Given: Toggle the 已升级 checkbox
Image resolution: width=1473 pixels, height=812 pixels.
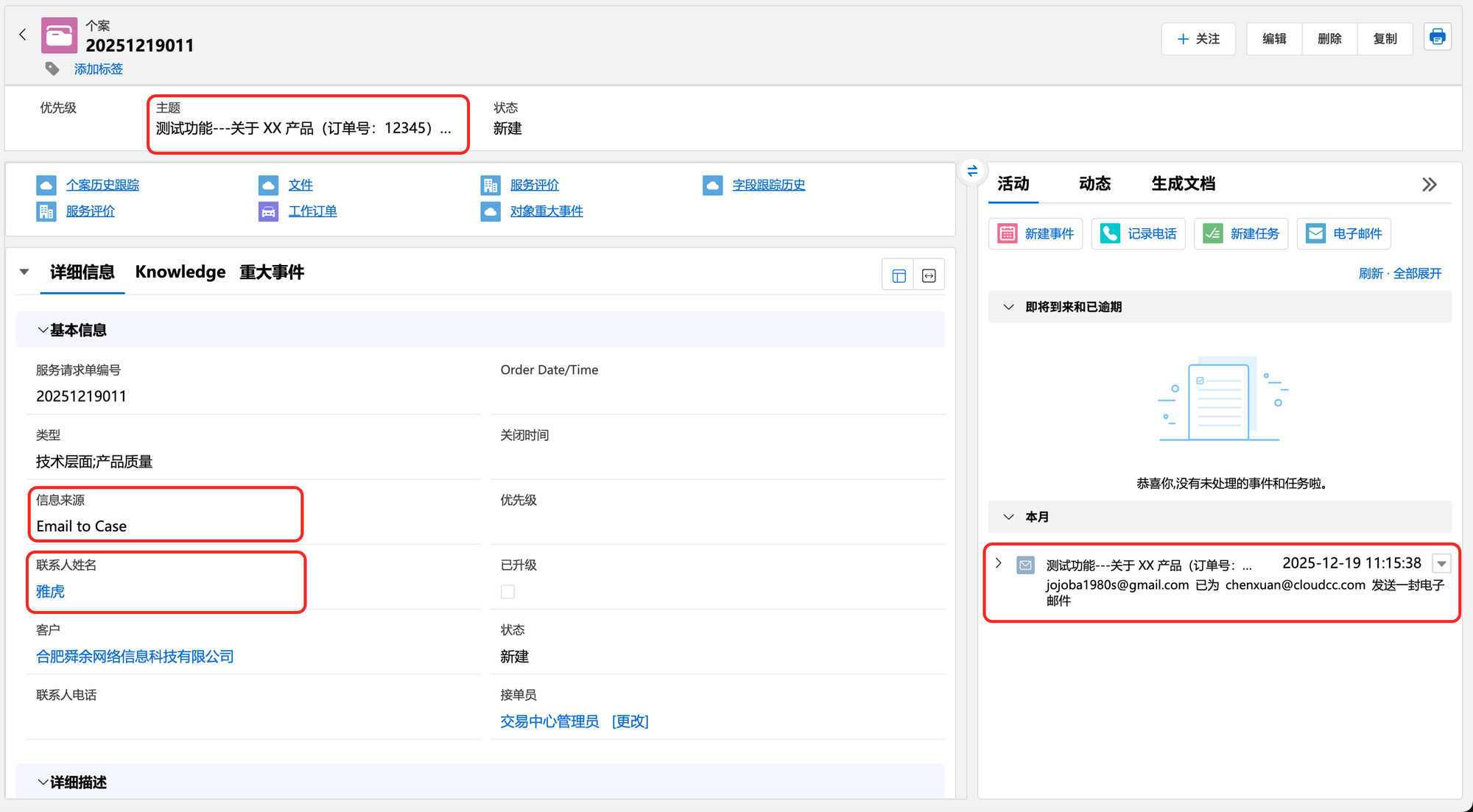Looking at the screenshot, I should [x=507, y=592].
